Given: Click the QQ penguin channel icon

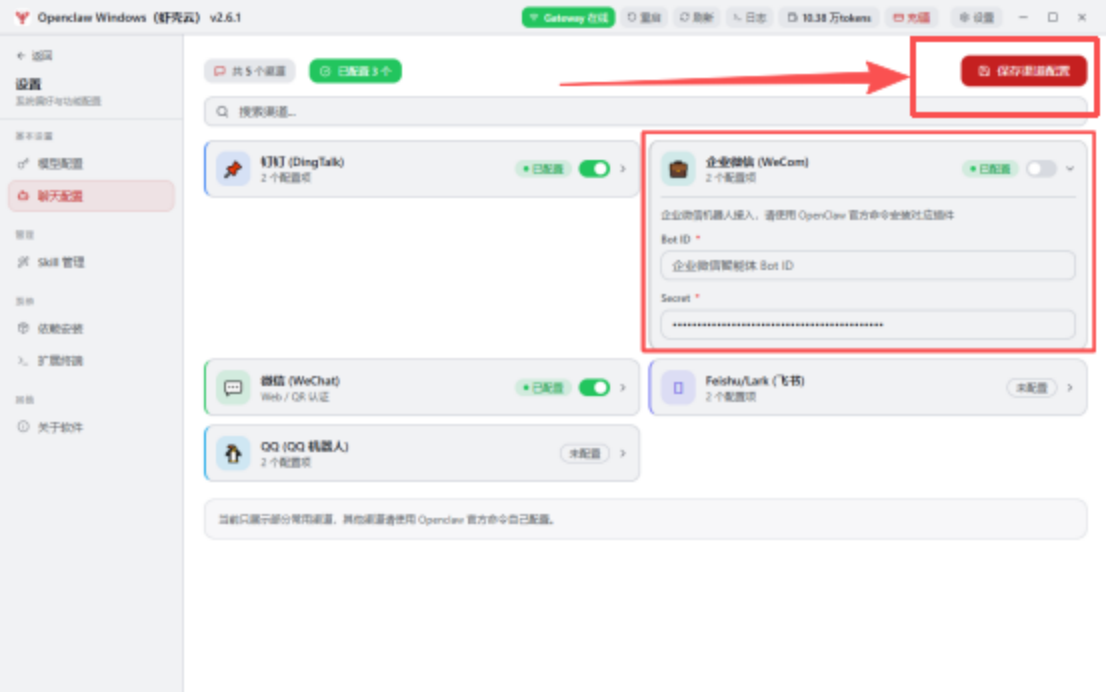Looking at the screenshot, I should pyautogui.click(x=233, y=454).
